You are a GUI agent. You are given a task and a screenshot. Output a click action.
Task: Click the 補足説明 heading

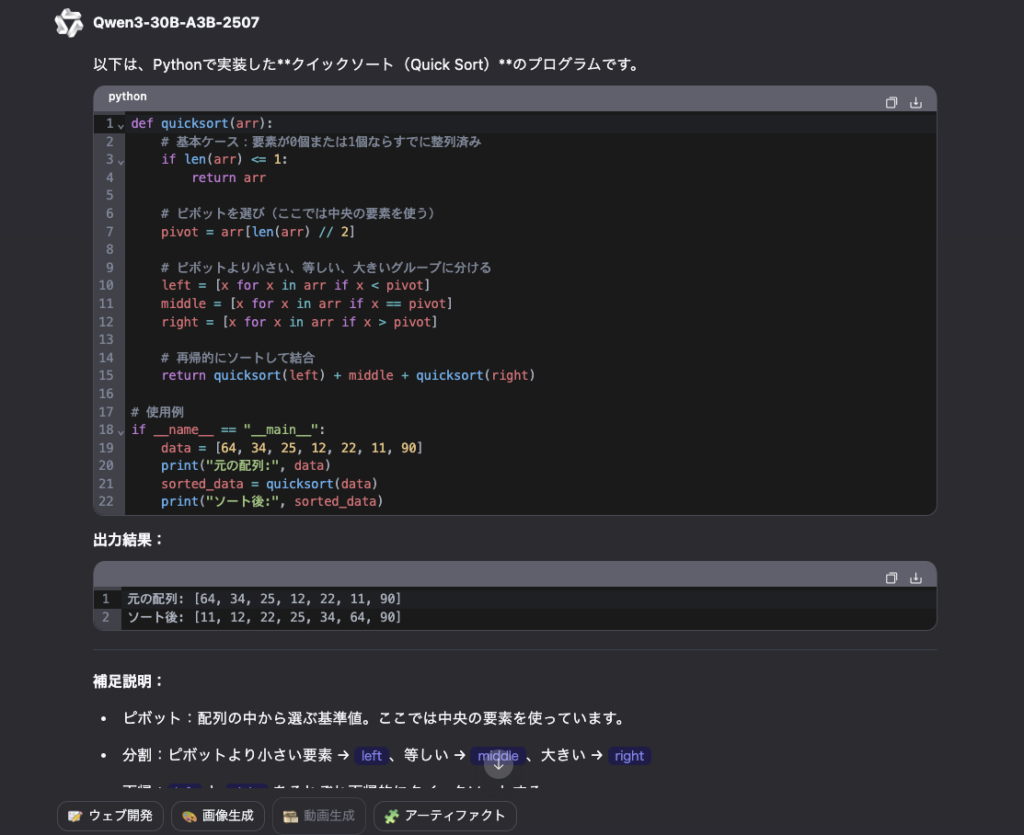(127, 682)
